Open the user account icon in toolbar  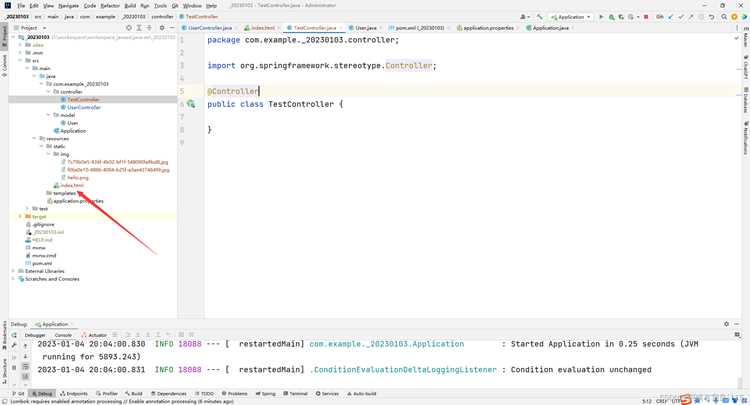point(524,17)
